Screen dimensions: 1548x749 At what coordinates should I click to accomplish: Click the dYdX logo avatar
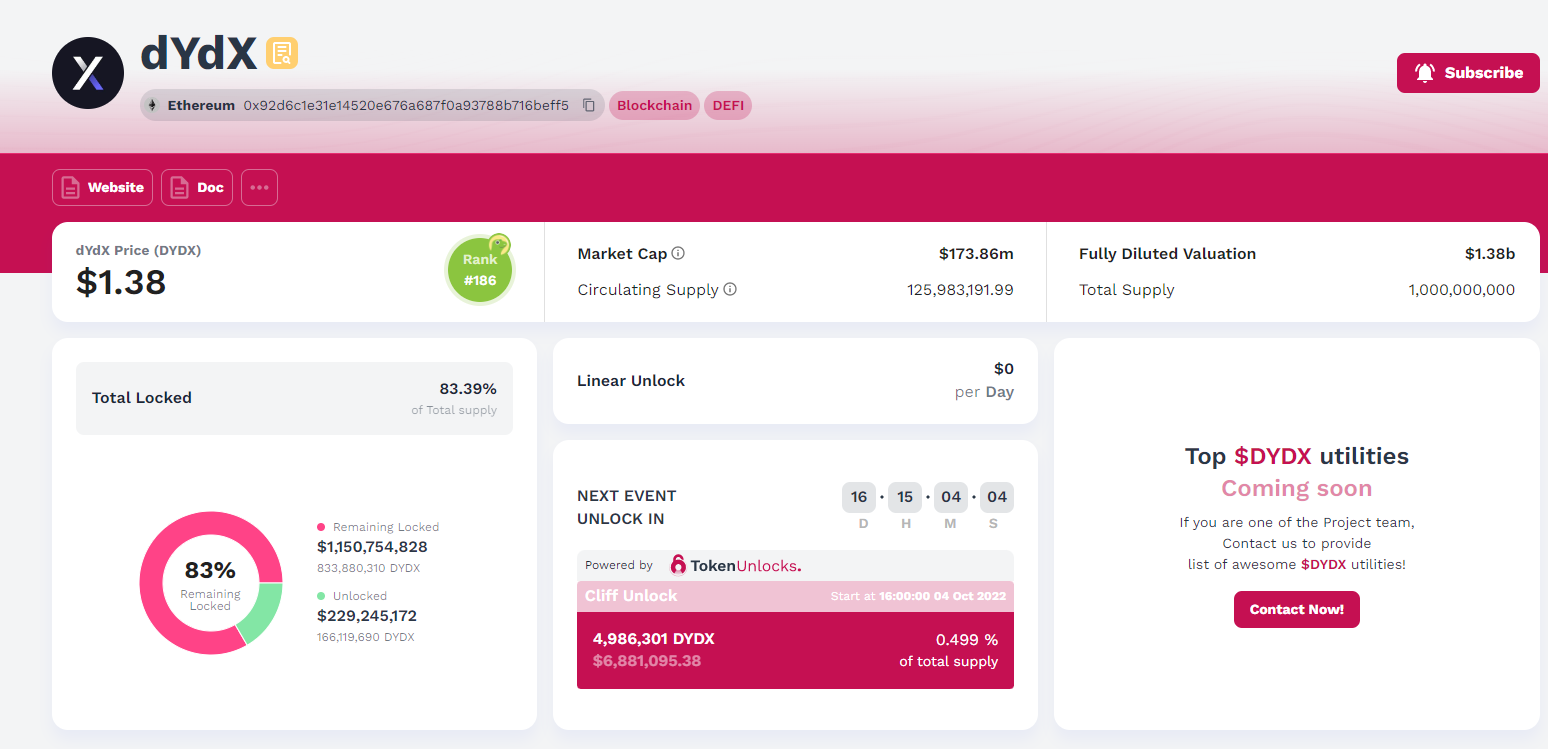click(x=88, y=73)
